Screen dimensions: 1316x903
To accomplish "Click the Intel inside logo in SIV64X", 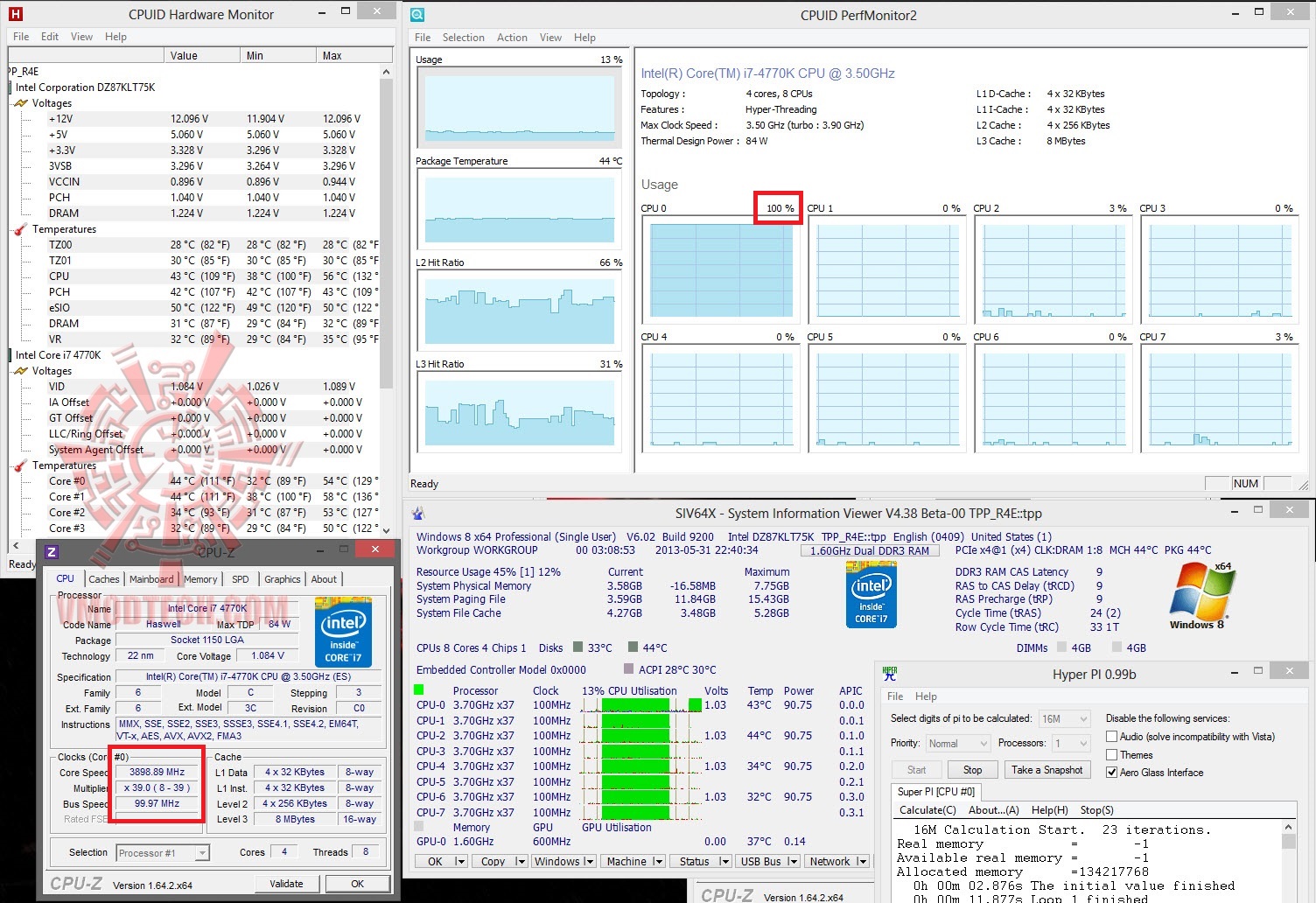I will [x=871, y=594].
